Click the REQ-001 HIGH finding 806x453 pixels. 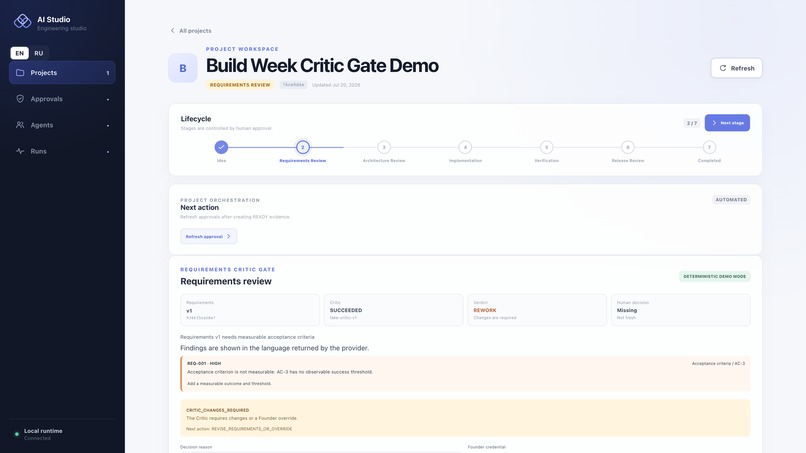point(465,373)
